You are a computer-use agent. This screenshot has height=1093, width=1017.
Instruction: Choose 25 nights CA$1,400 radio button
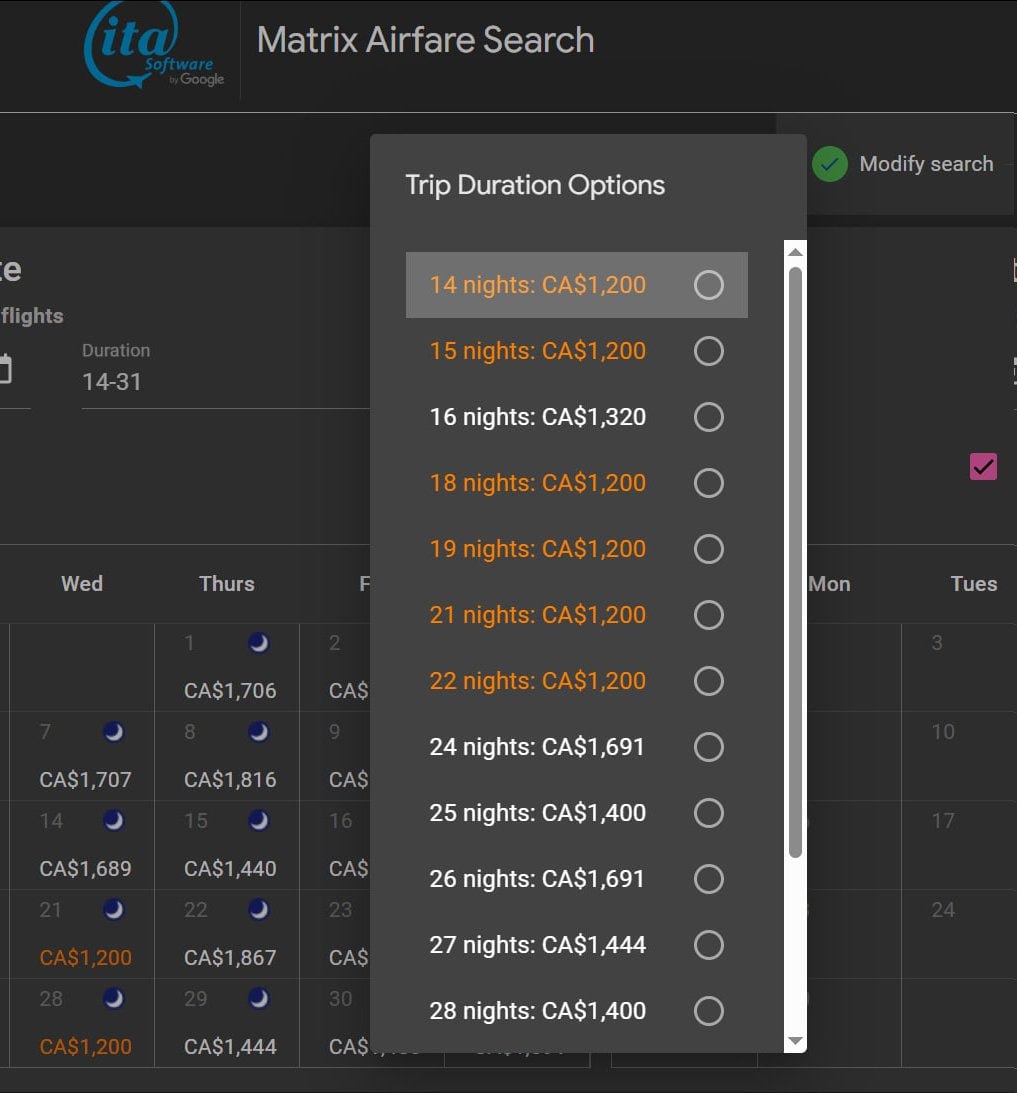709,813
